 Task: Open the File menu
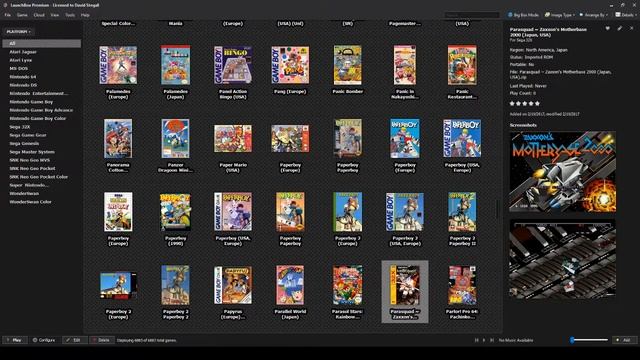click(7, 15)
